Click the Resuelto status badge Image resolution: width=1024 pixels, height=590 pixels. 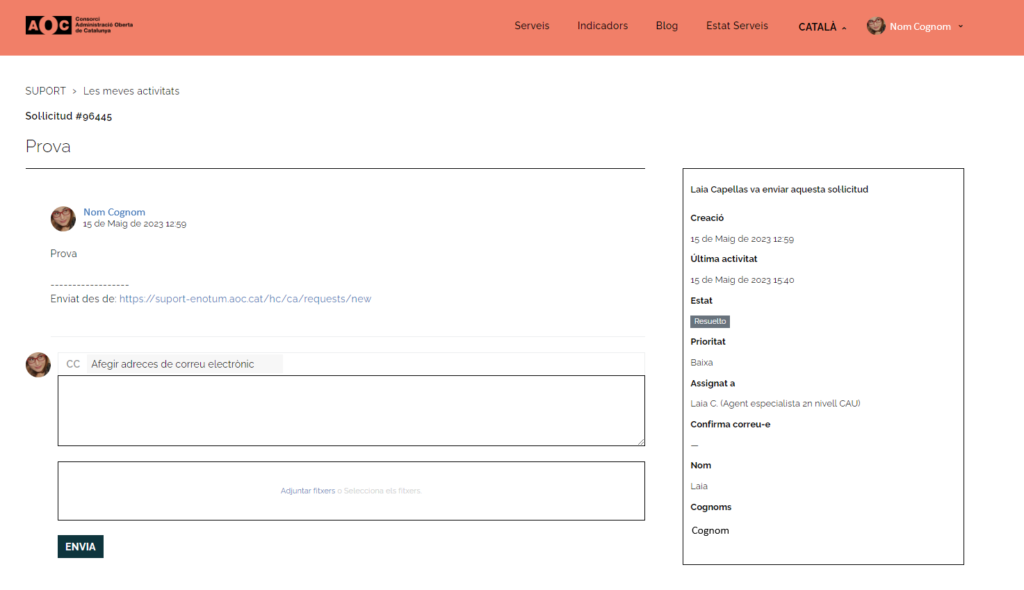(710, 322)
